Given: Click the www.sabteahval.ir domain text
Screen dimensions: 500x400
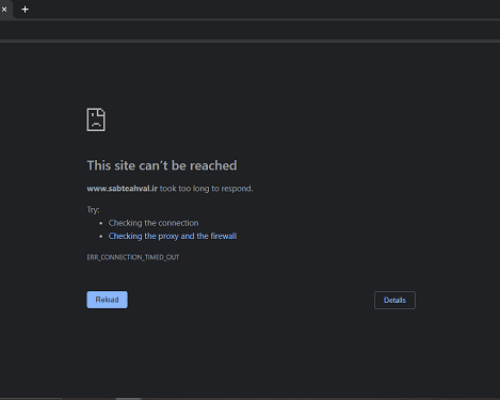Looking at the screenshot, I should pos(122,189).
